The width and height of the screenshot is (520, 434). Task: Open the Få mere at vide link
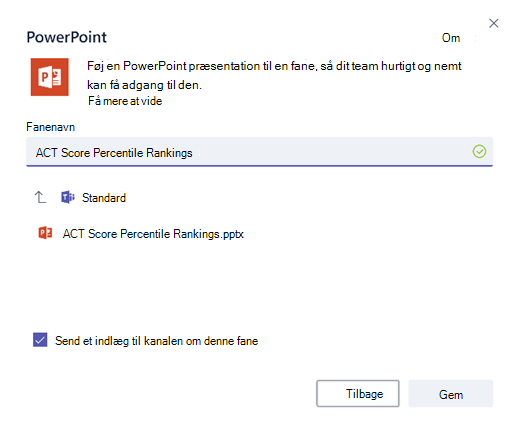[125, 101]
